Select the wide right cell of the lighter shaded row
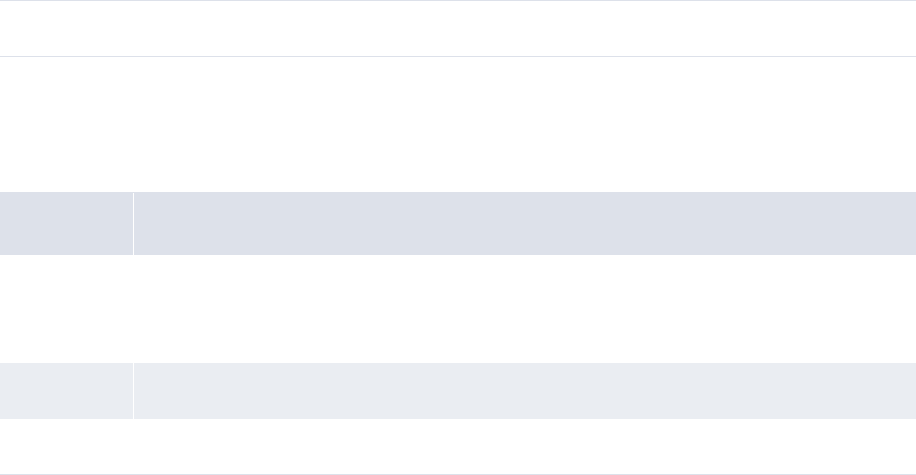916x475 pixels. tap(524, 391)
